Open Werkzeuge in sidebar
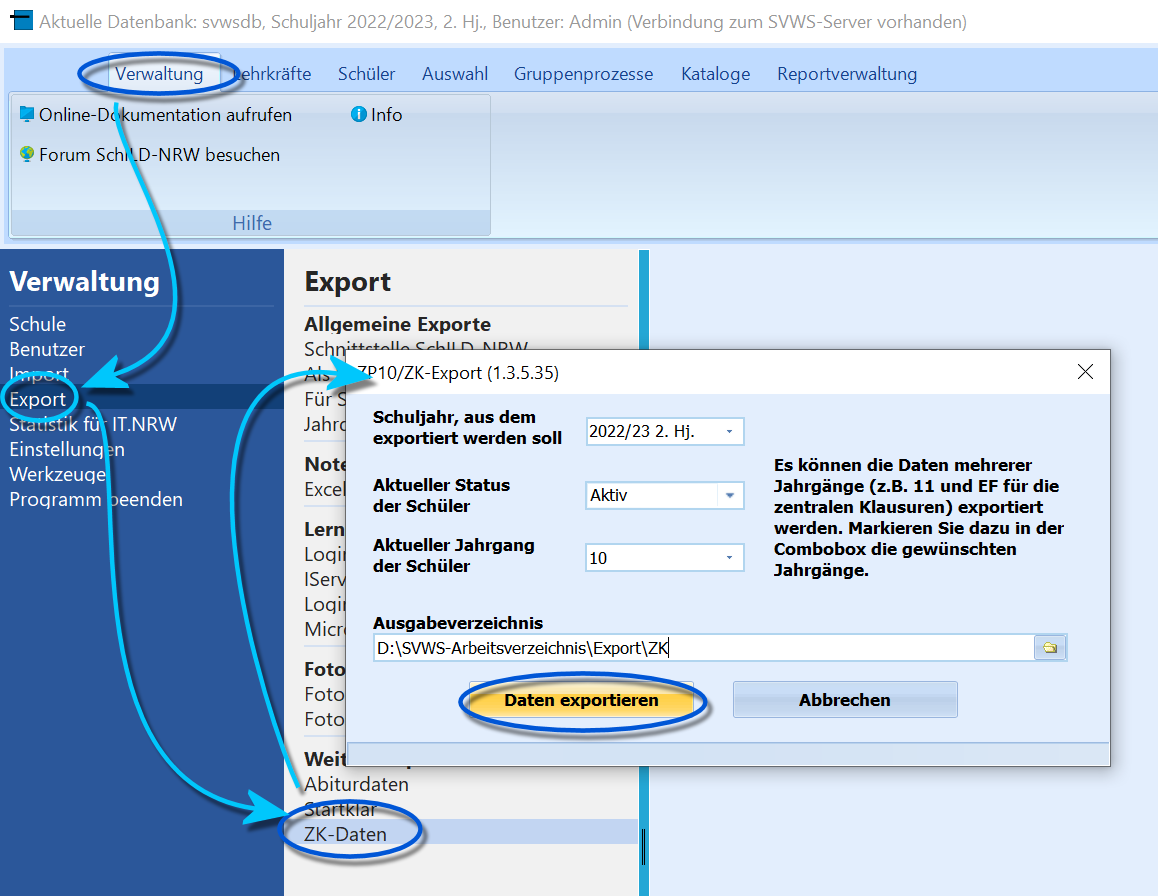This screenshot has width=1158, height=896. 58,474
